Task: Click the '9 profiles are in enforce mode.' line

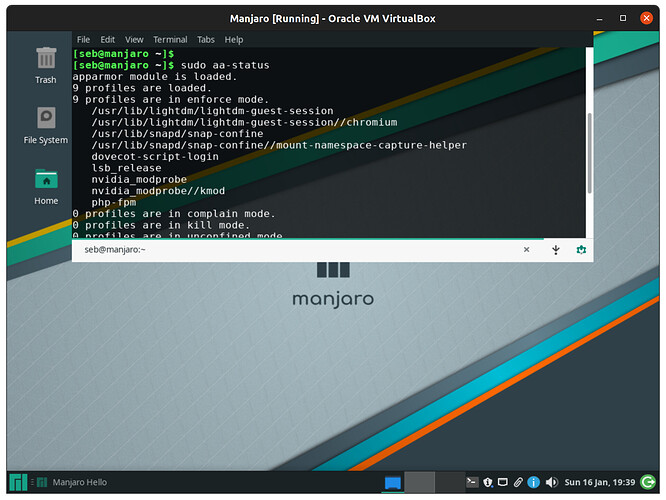Action: pos(170,100)
